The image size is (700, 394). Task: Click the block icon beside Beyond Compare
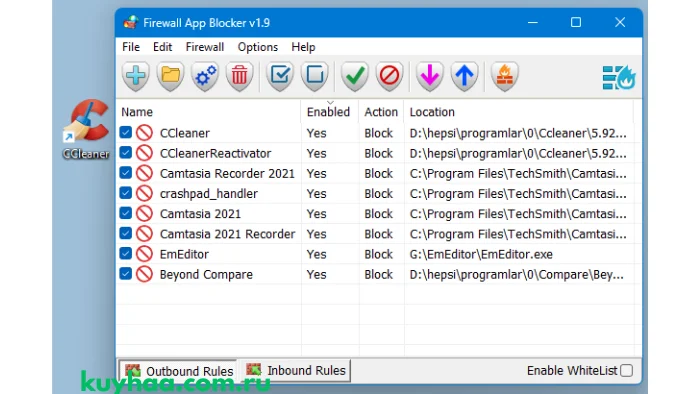pos(144,274)
